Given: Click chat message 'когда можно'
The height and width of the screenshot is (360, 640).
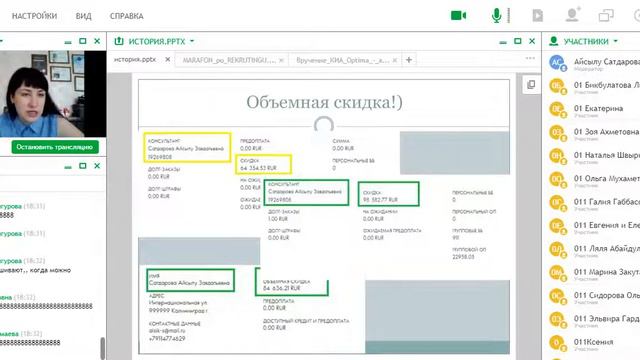Looking at the screenshot, I should pyautogui.click(x=50, y=270).
